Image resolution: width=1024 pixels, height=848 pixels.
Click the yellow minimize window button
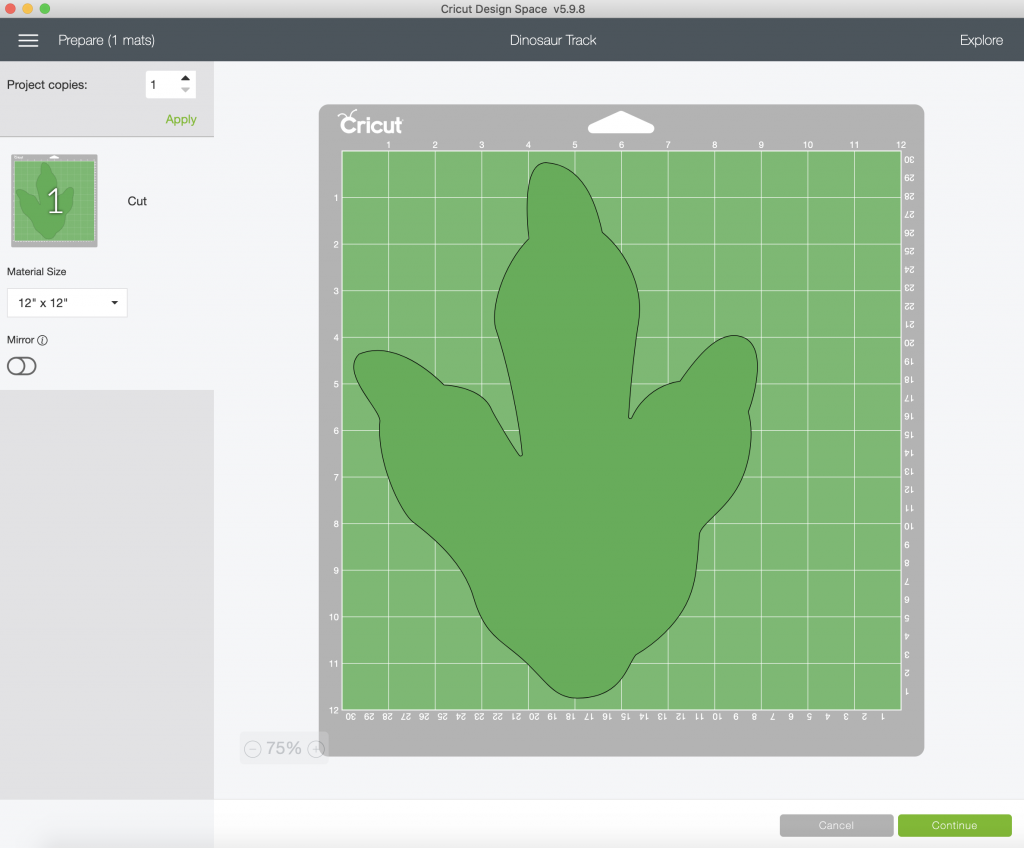27,8
